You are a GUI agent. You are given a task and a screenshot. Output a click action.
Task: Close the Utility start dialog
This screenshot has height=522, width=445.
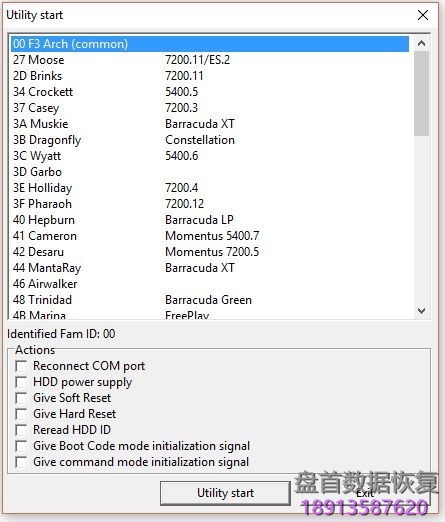point(423,15)
